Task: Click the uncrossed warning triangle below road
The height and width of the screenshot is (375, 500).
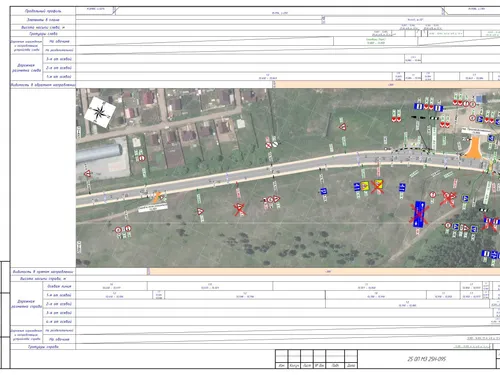Action: 200,211
